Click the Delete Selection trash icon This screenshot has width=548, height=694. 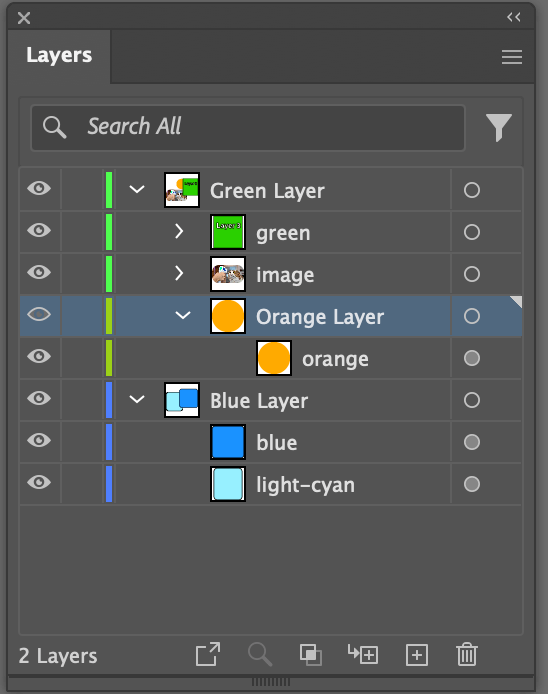[467, 655]
